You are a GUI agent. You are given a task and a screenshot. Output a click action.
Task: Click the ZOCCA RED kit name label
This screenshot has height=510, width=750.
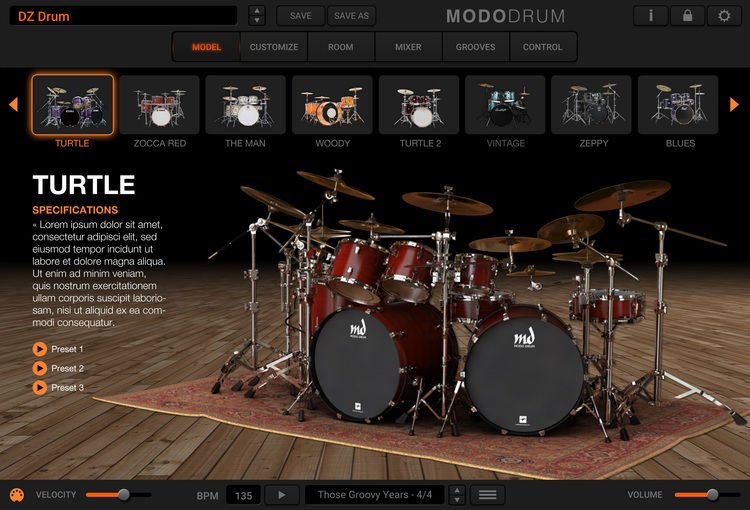click(160, 143)
